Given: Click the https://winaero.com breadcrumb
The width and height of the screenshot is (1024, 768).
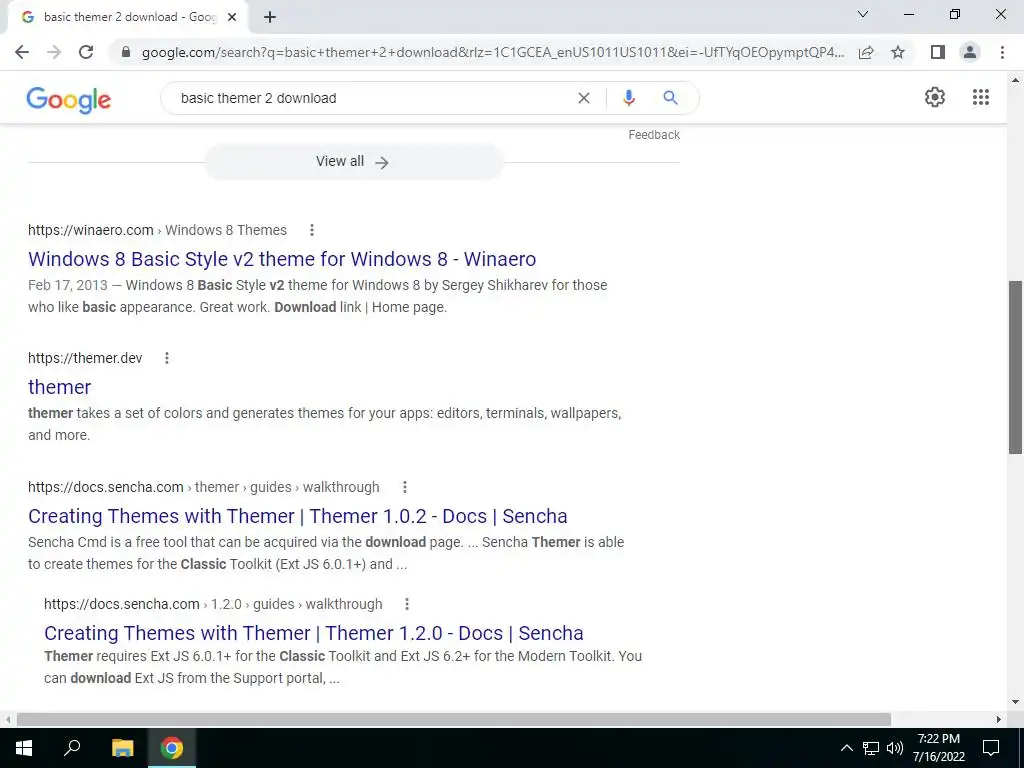Looking at the screenshot, I should pyautogui.click(x=91, y=230).
